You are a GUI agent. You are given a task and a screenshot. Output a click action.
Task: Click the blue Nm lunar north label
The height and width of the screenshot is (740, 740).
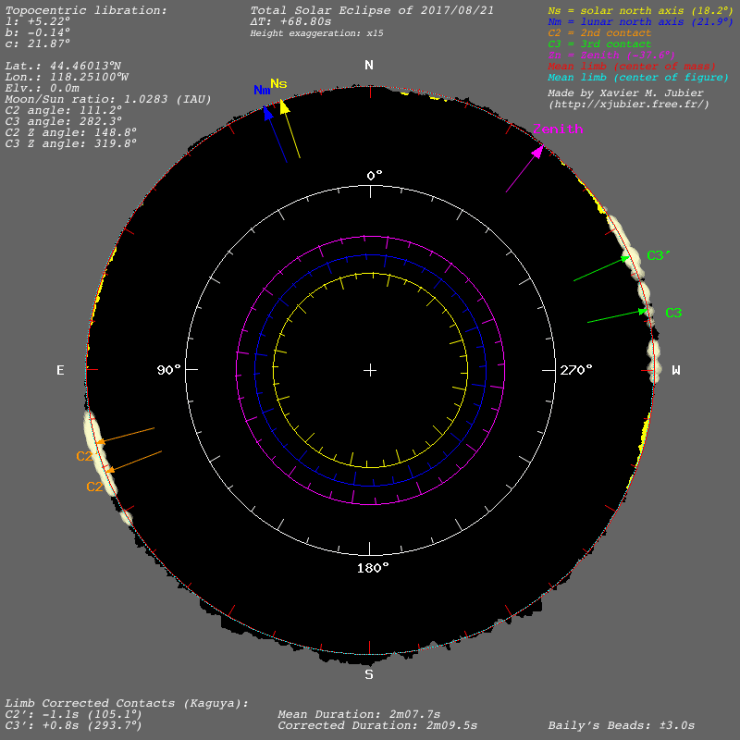point(262,90)
